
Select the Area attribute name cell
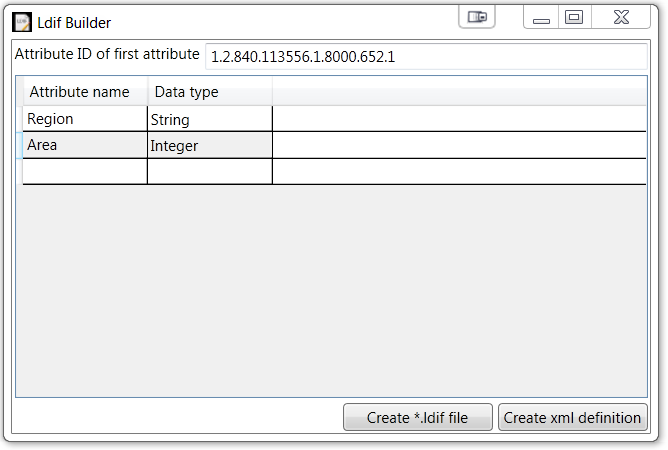point(84,145)
